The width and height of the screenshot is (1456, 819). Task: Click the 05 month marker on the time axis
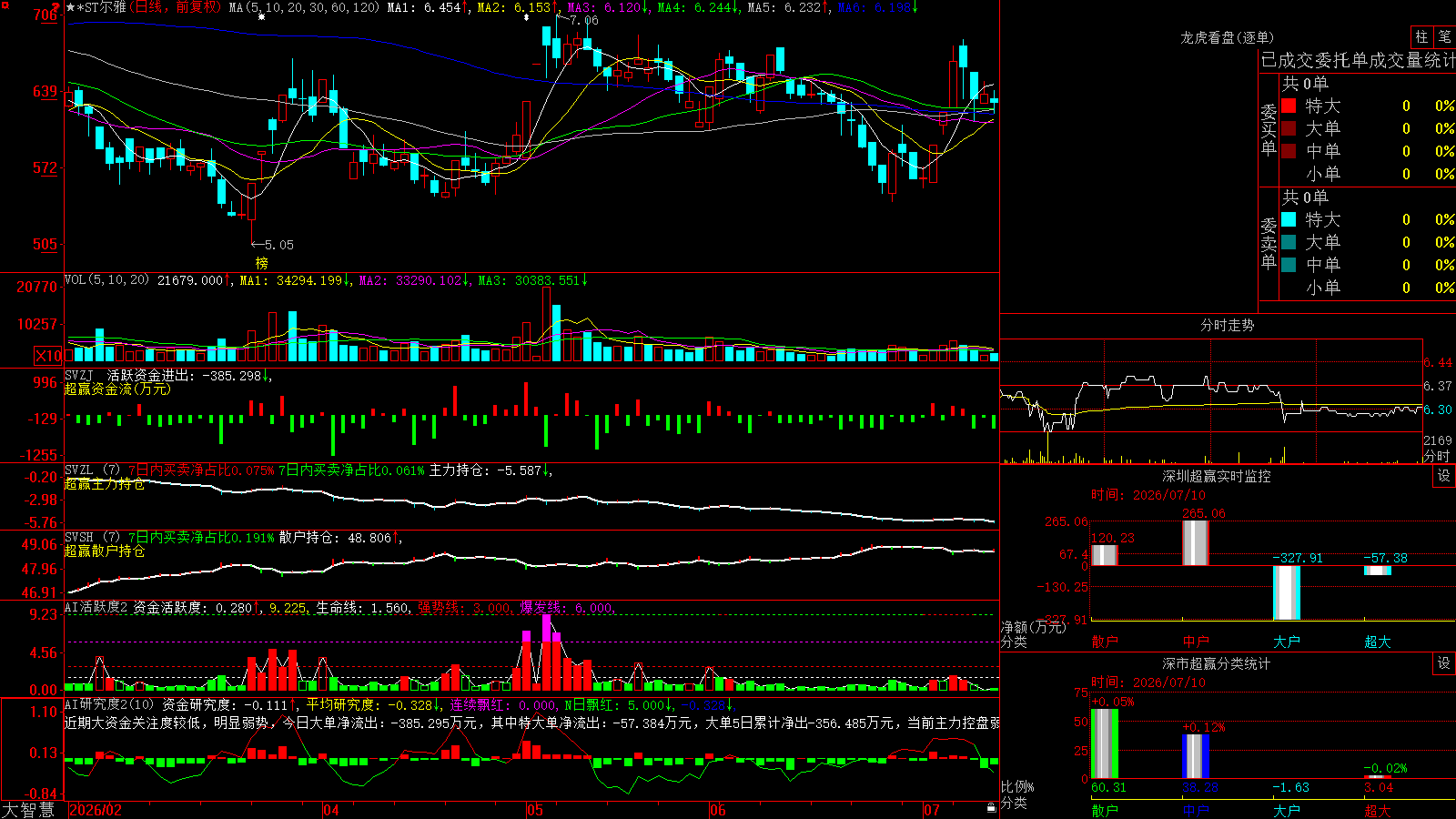535,810
